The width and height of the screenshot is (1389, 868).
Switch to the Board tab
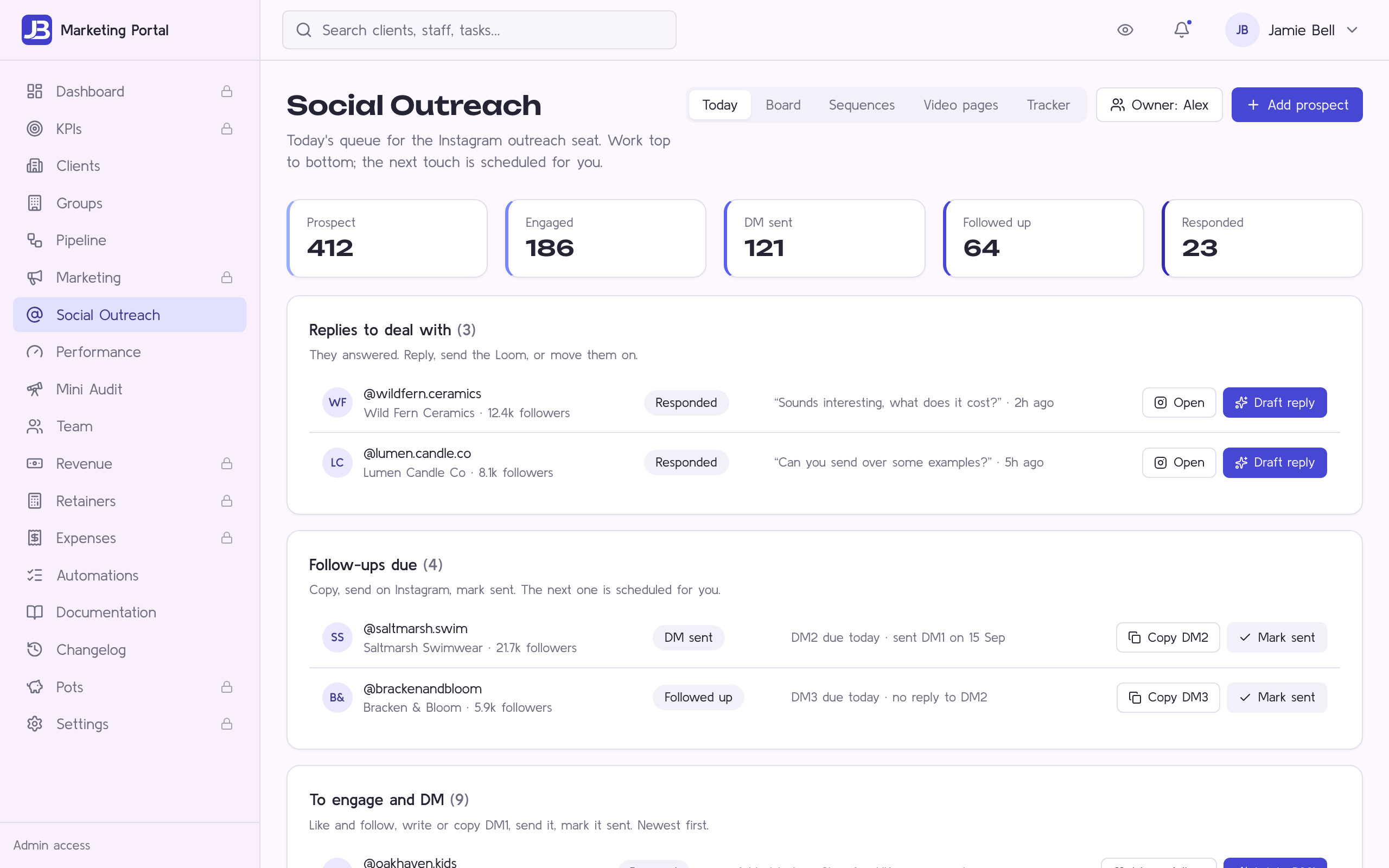[x=783, y=105]
